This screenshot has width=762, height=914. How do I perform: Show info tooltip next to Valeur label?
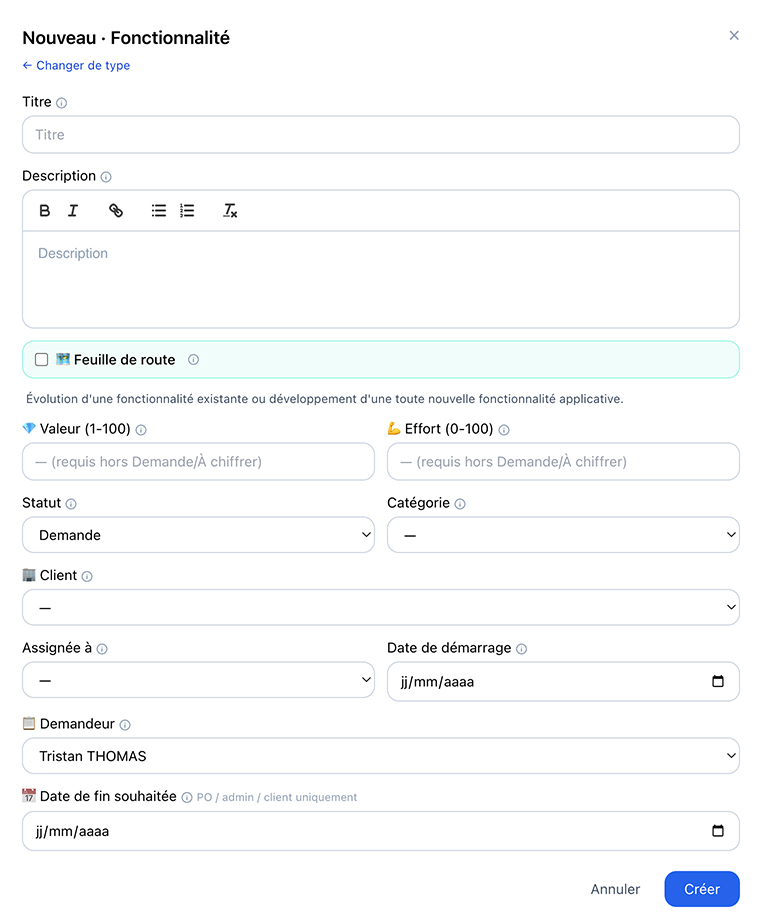(141, 430)
